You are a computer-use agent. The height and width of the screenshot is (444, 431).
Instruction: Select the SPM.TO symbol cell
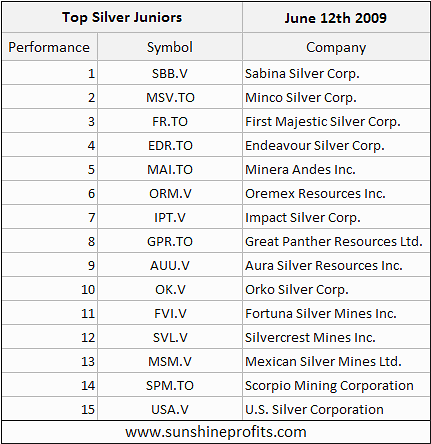click(x=170, y=385)
